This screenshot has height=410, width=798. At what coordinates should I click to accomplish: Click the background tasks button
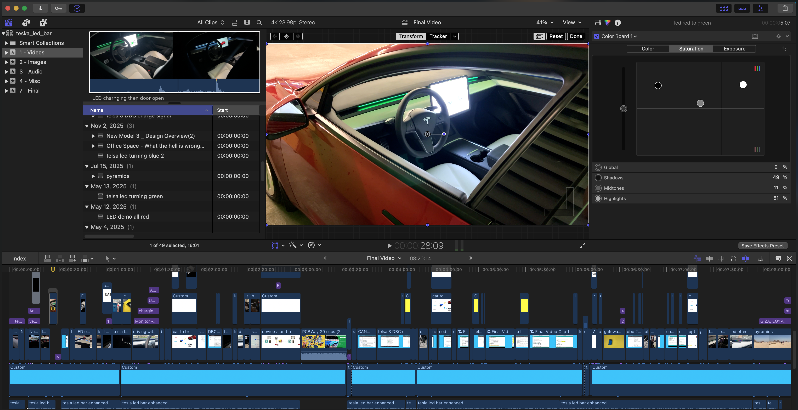[x=77, y=8]
